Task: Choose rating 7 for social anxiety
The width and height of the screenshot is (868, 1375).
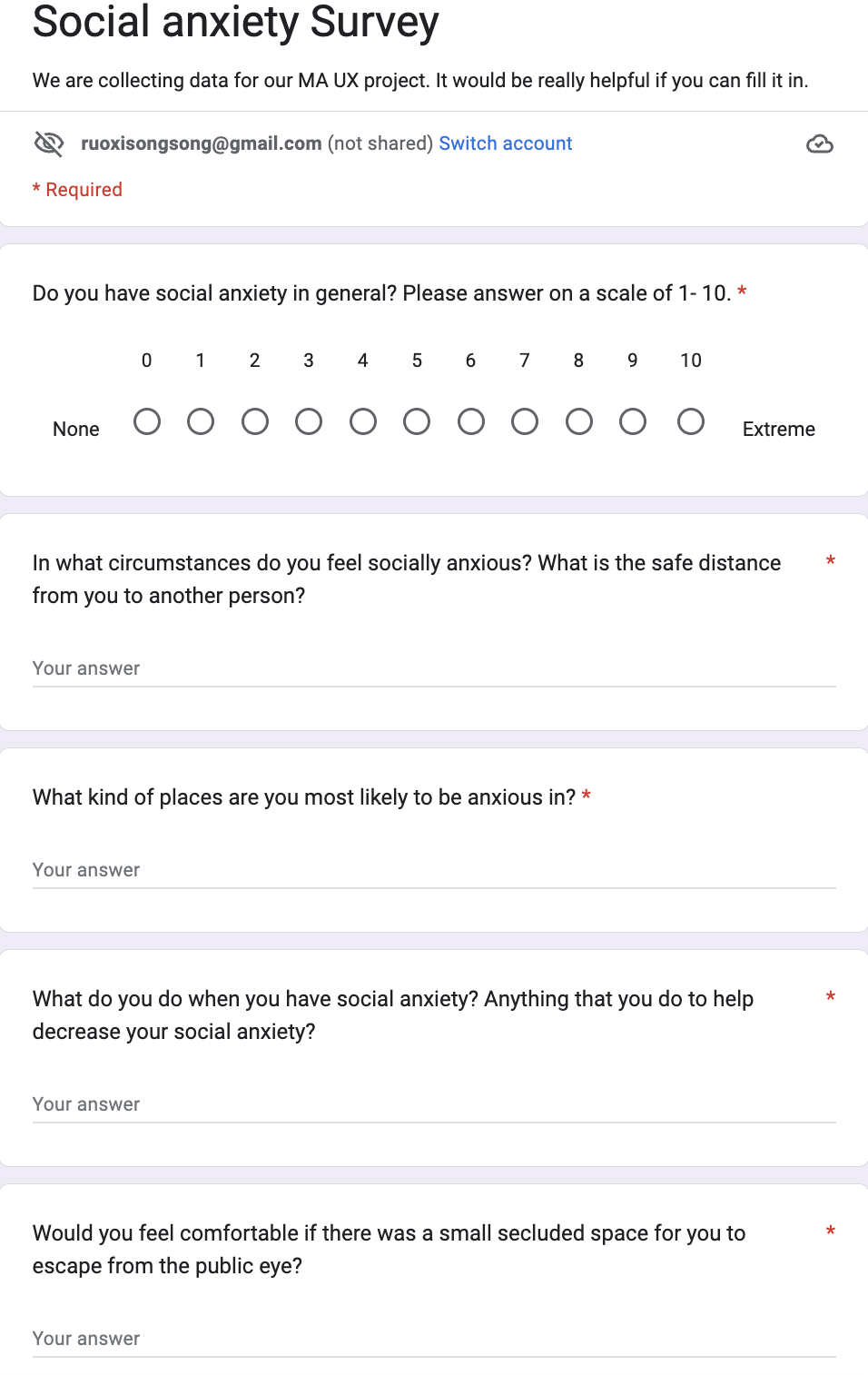Action: click(525, 421)
